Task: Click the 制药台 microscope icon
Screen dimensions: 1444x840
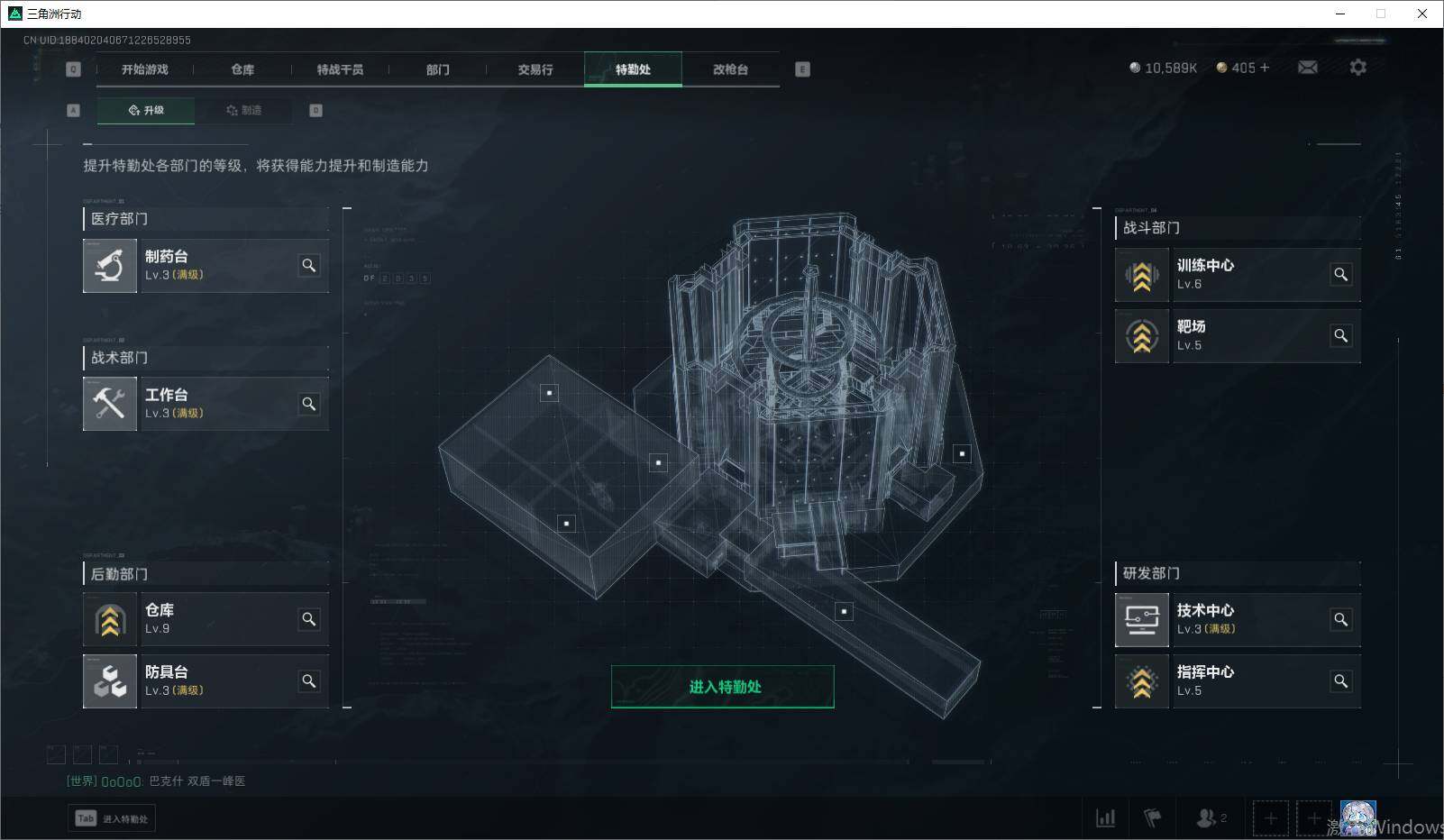Action: (x=110, y=266)
